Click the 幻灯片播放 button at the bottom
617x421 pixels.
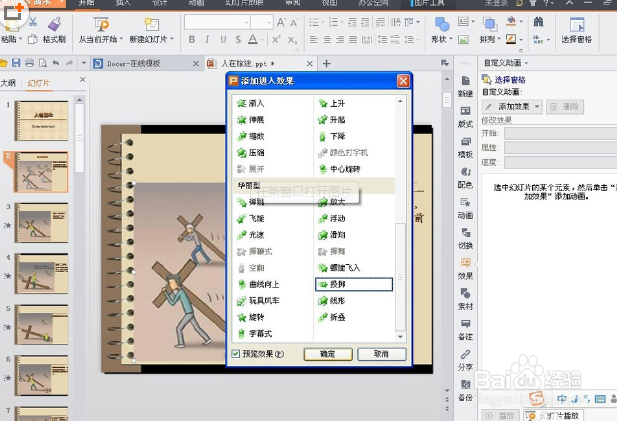coord(552,415)
